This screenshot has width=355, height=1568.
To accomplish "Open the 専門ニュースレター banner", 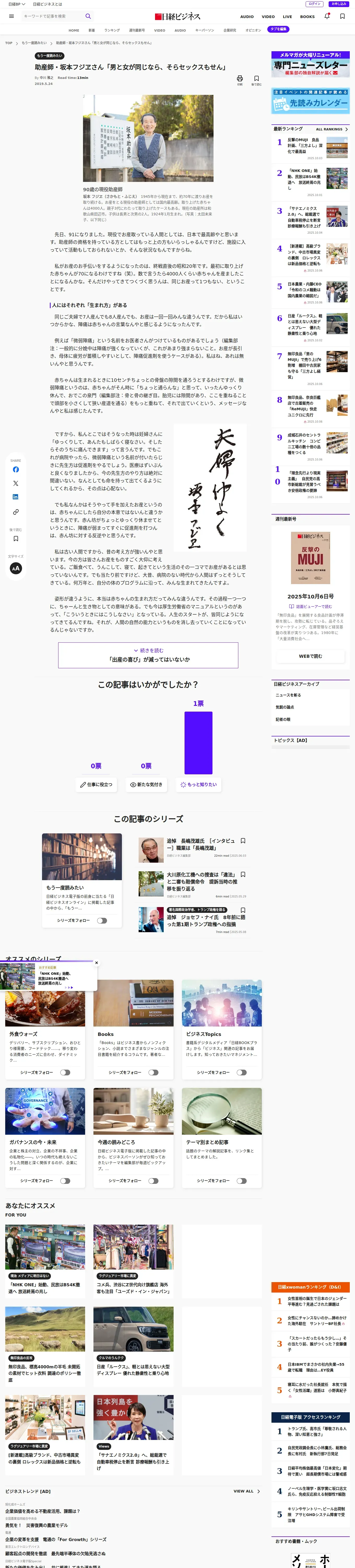I will coord(310,65).
